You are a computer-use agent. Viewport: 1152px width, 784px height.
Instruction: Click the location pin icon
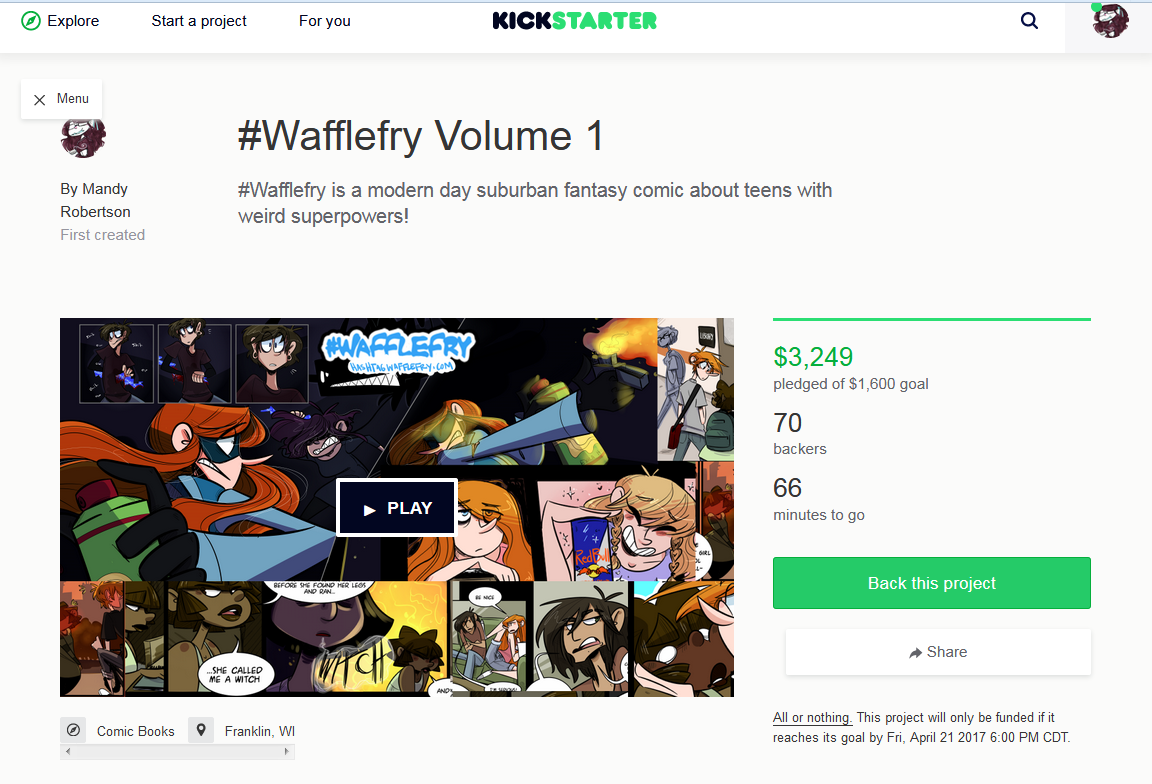point(201,730)
